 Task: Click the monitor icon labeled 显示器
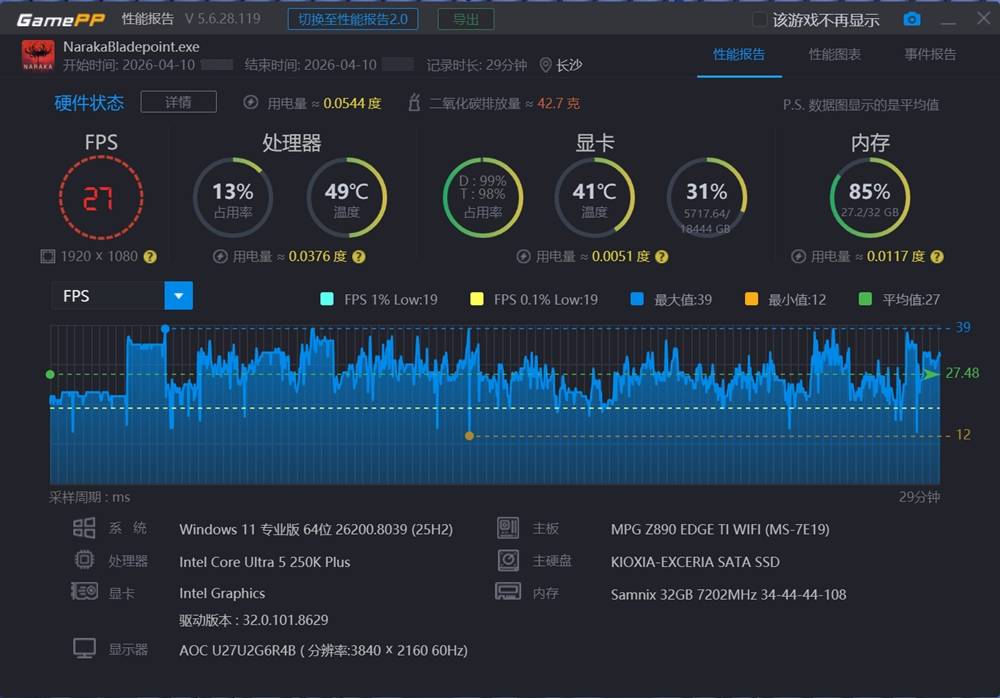pyautogui.click(x=84, y=648)
